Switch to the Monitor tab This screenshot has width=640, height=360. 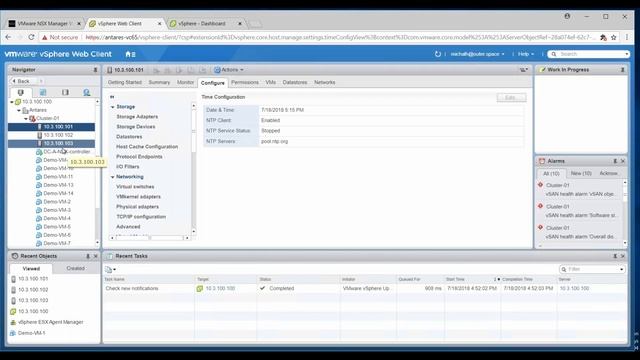tap(185, 82)
